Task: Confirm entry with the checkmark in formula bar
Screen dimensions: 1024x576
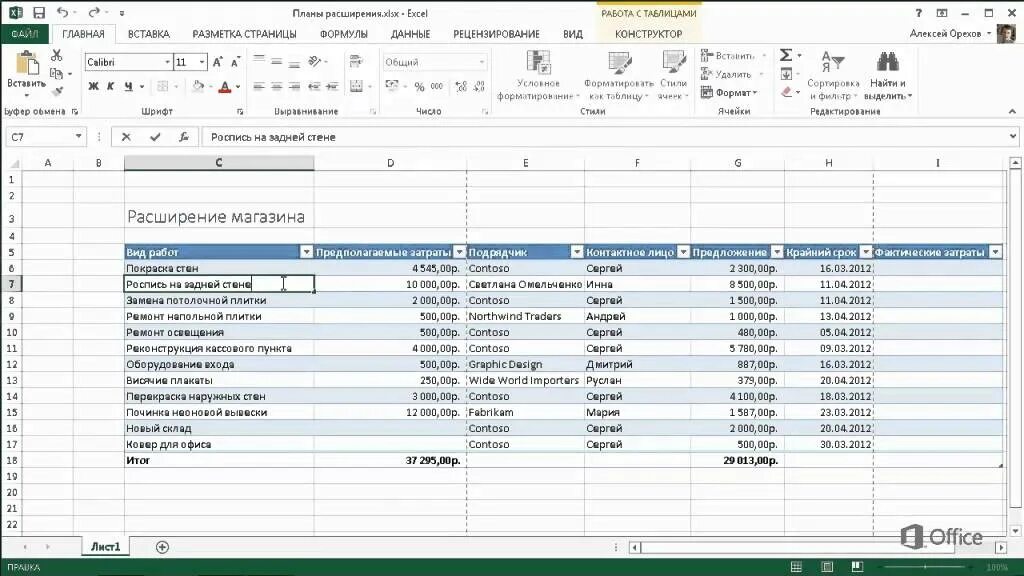Action: pos(155,137)
